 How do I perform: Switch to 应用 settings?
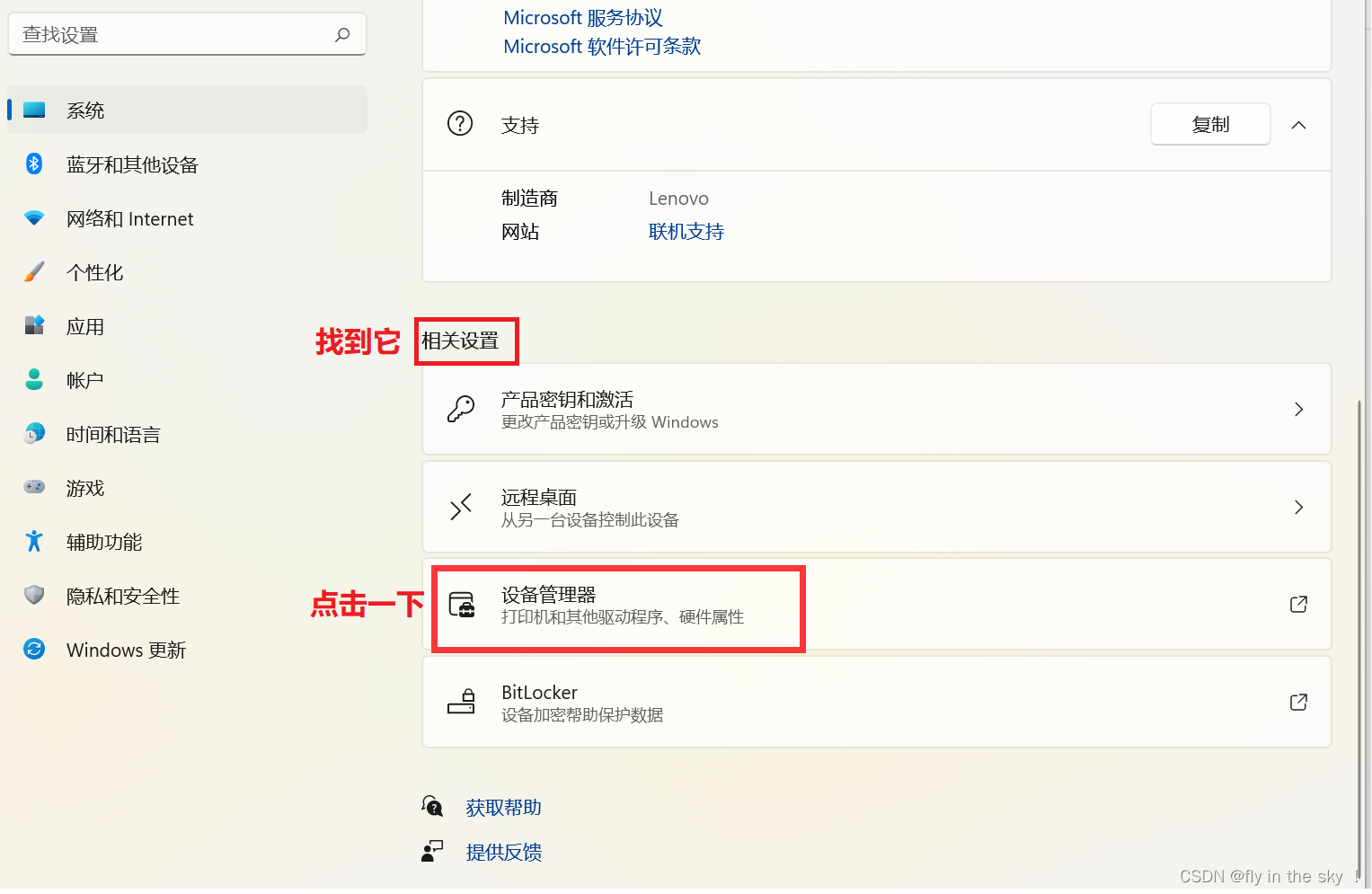pyautogui.click(x=187, y=326)
